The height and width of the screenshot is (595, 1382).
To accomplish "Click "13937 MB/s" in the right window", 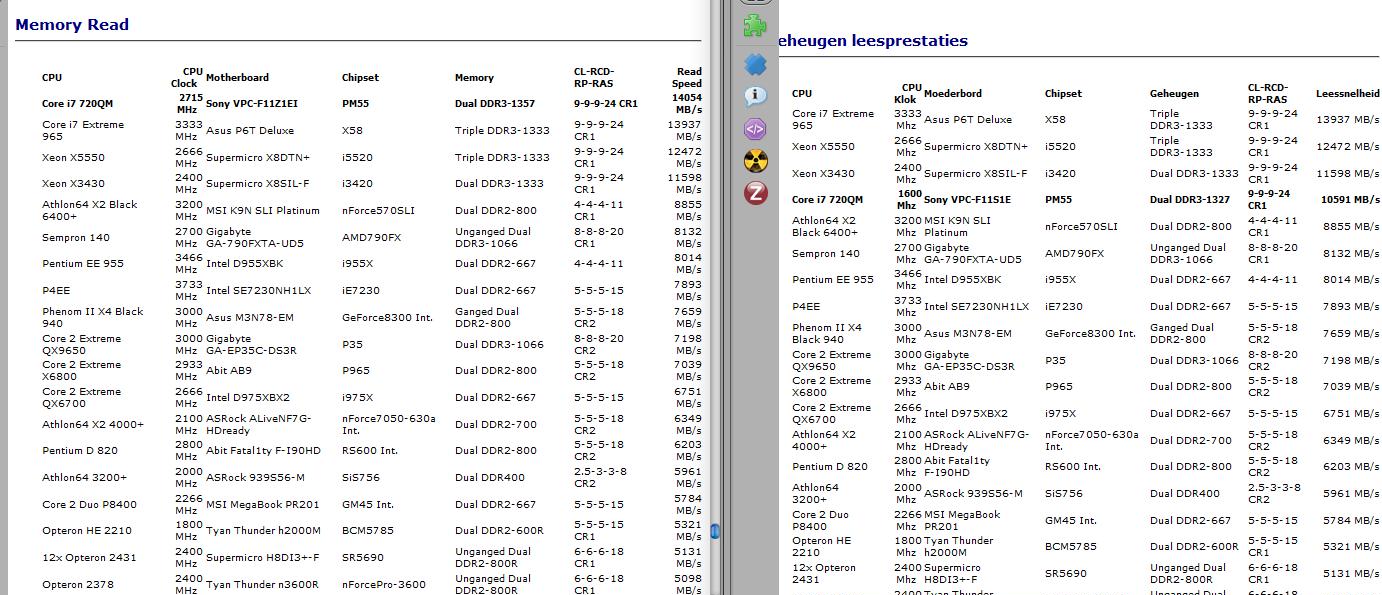I will 1348,120.
